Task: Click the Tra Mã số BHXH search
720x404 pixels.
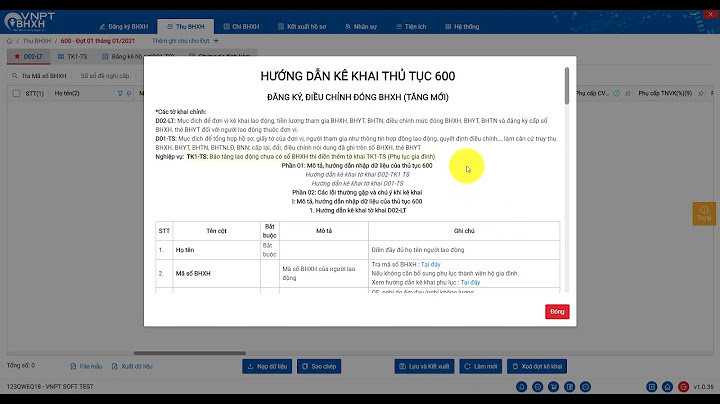Action: (39, 76)
